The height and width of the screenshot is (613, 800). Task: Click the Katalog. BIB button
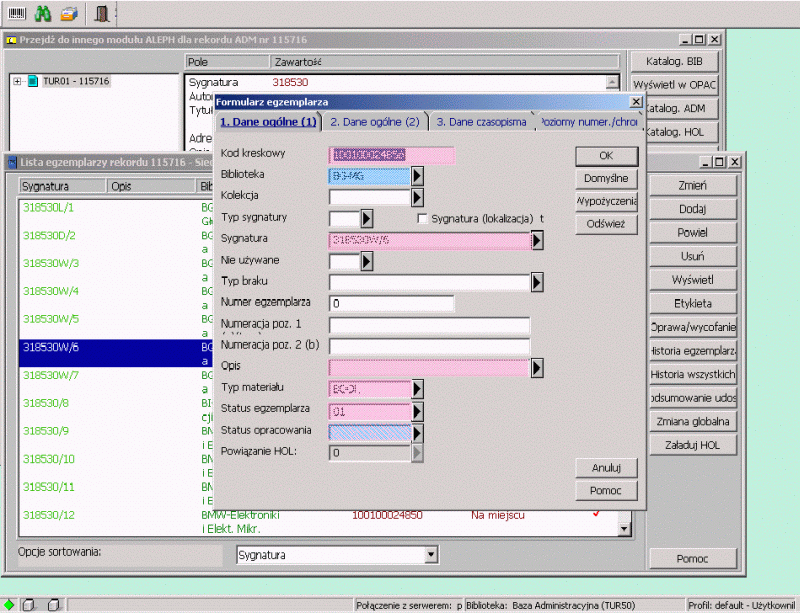(x=674, y=61)
